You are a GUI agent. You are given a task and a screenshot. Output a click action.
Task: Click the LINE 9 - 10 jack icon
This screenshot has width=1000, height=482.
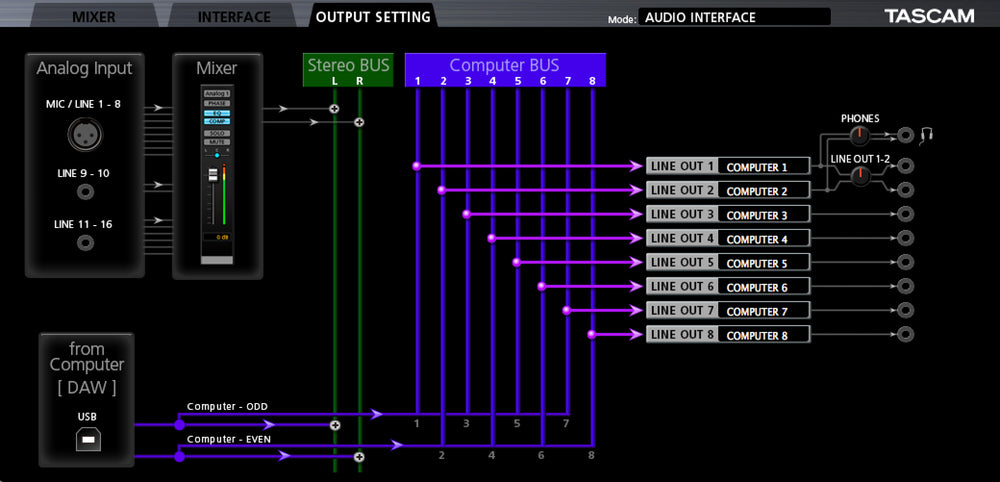pyautogui.click(x=85, y=191)
